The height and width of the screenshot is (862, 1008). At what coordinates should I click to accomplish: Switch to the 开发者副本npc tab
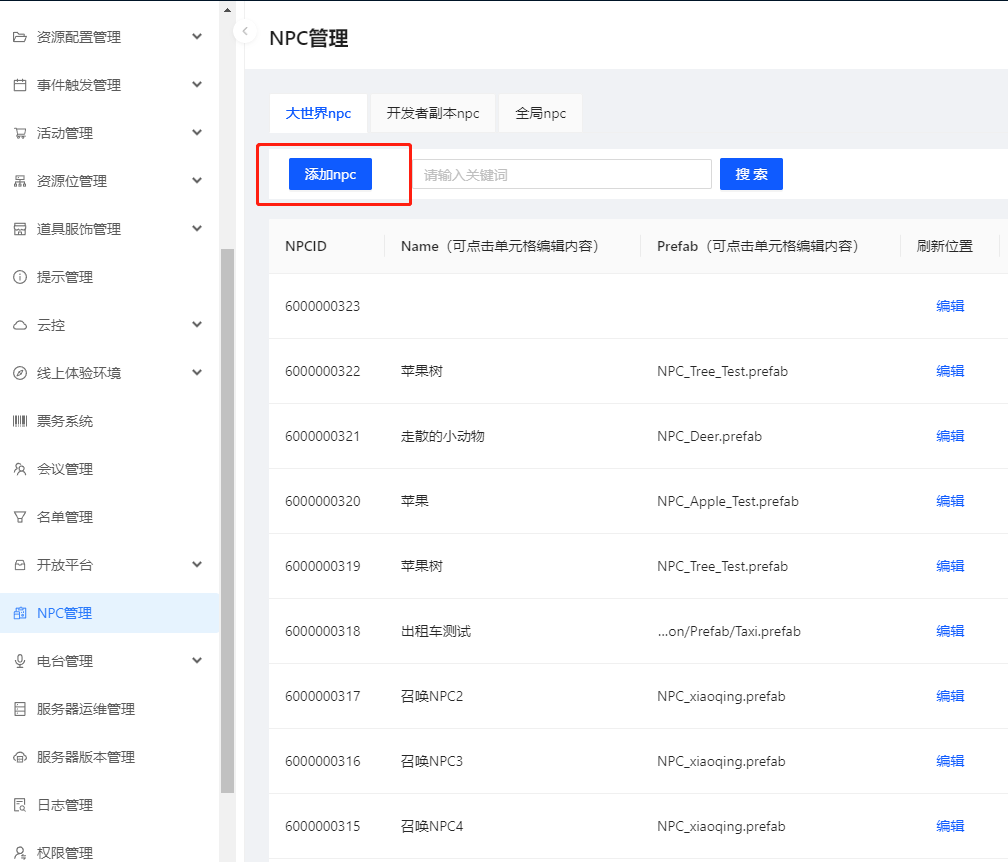coord(433,114)
